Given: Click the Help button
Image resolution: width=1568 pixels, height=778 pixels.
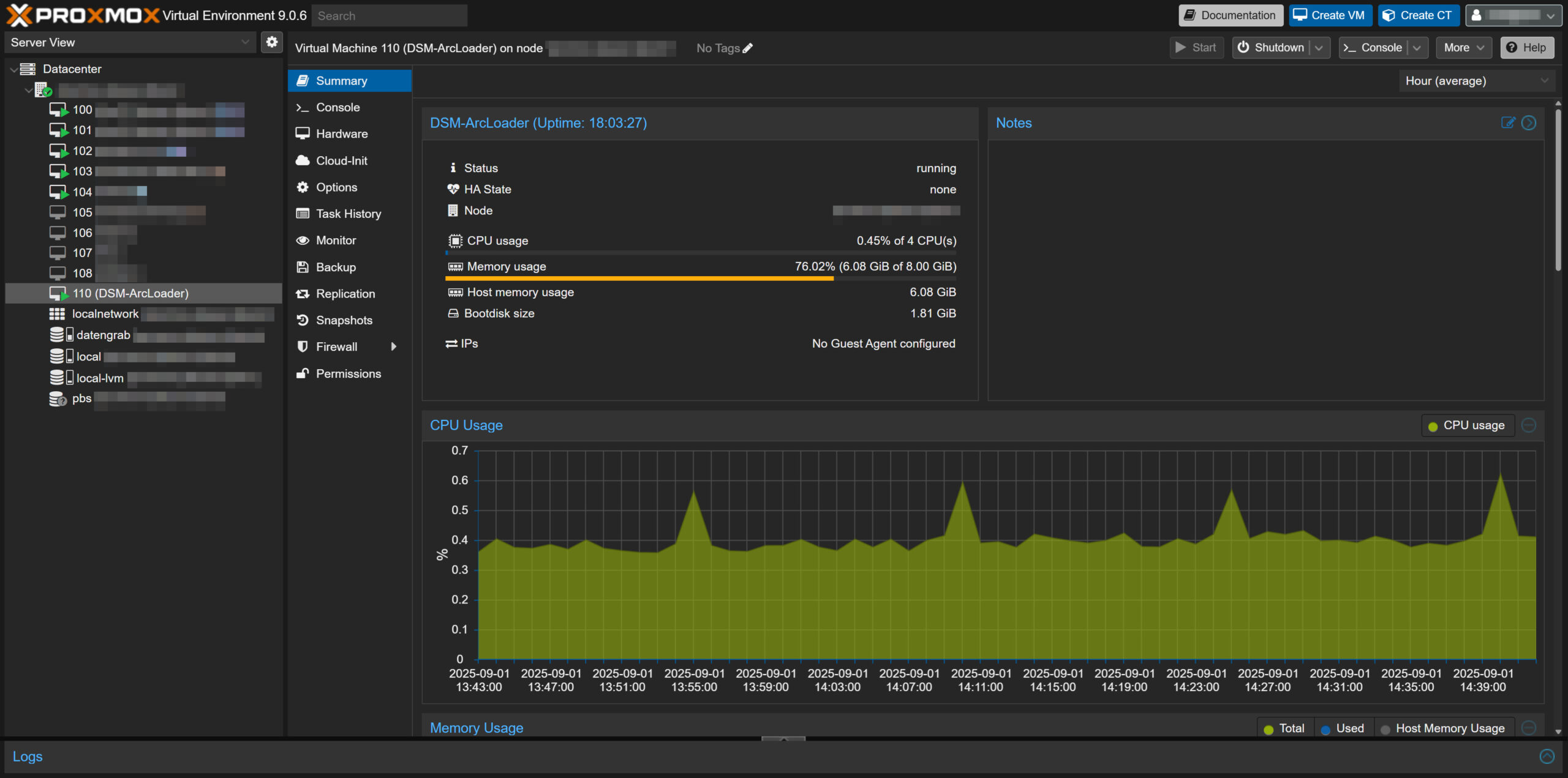Looking at the screenshot, I should tap(1526, 48).
